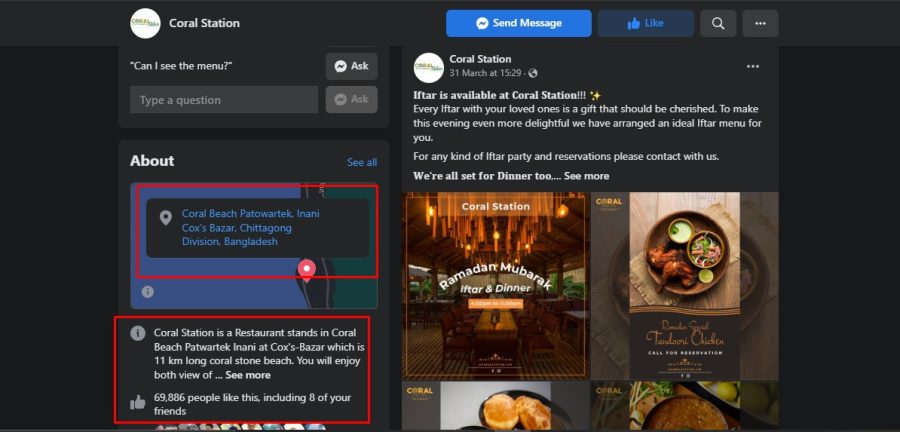Ask "Can I see the menu?" question
This screenshot has width=900, height=432.
tap(351, 66)
